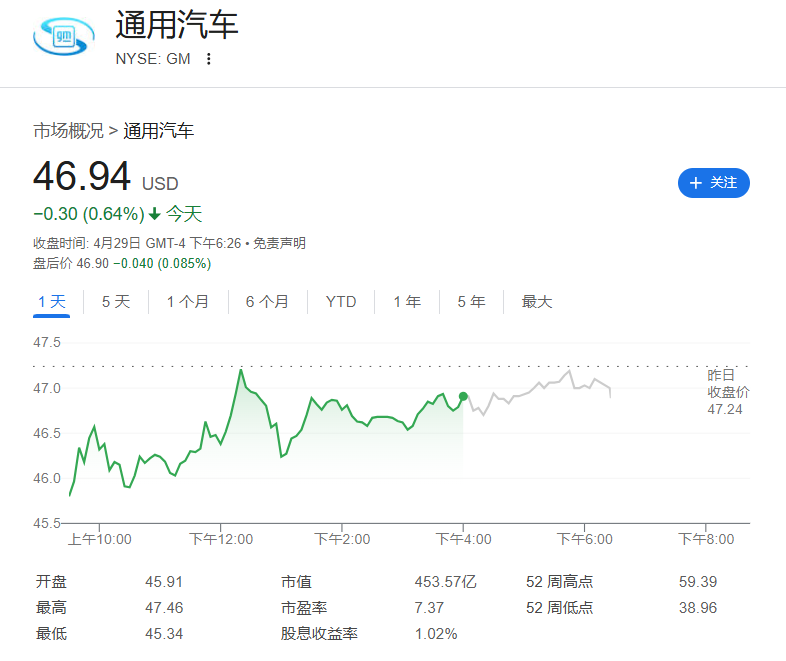Click the 上午10:00 axis label
Image resolution: width=786 pixels, height=661 pixels.
99,539
